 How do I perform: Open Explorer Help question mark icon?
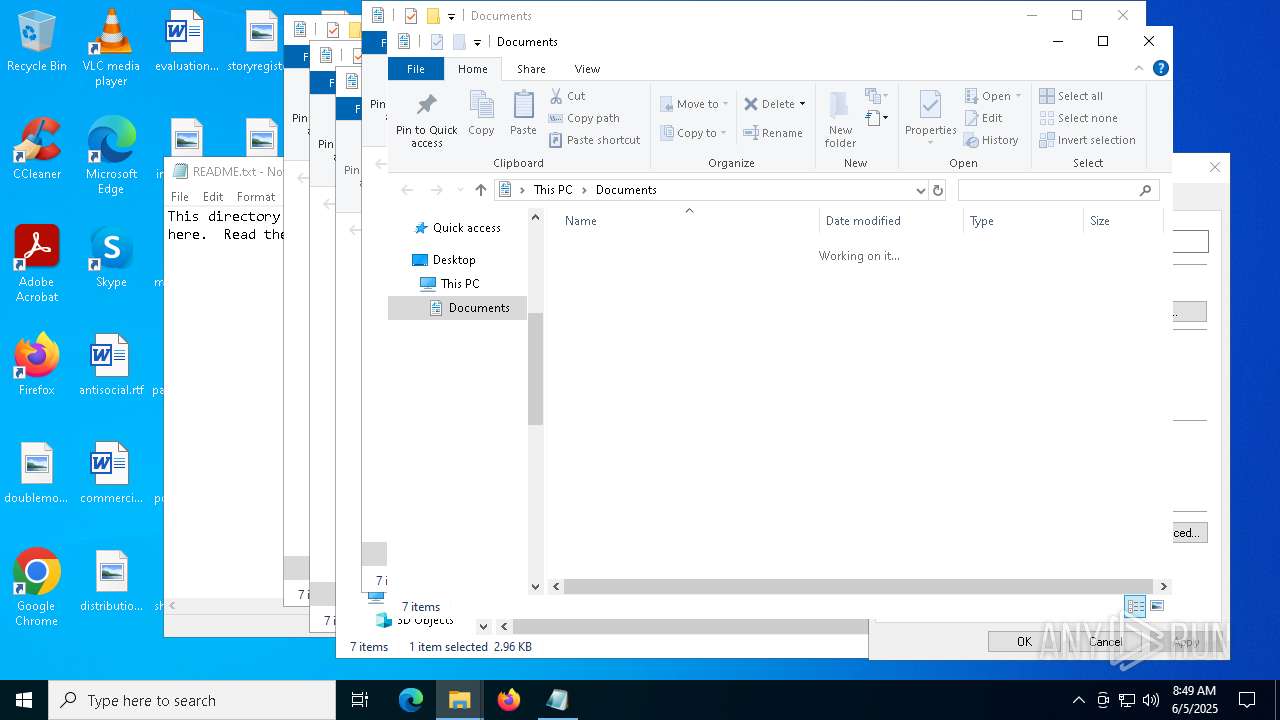point(1161,68)
